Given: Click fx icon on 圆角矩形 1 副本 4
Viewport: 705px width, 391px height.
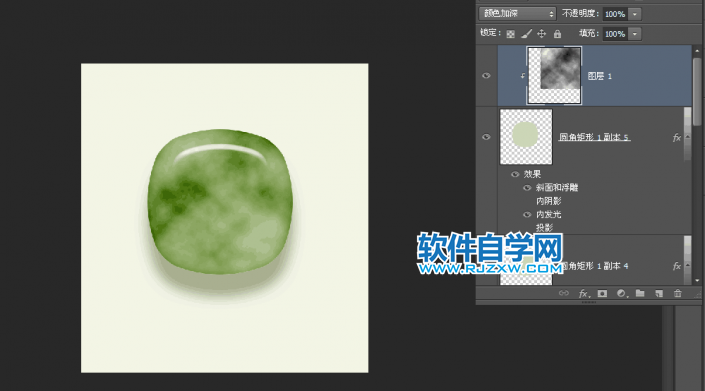Looking at the screenshot, I should point(676,266).
